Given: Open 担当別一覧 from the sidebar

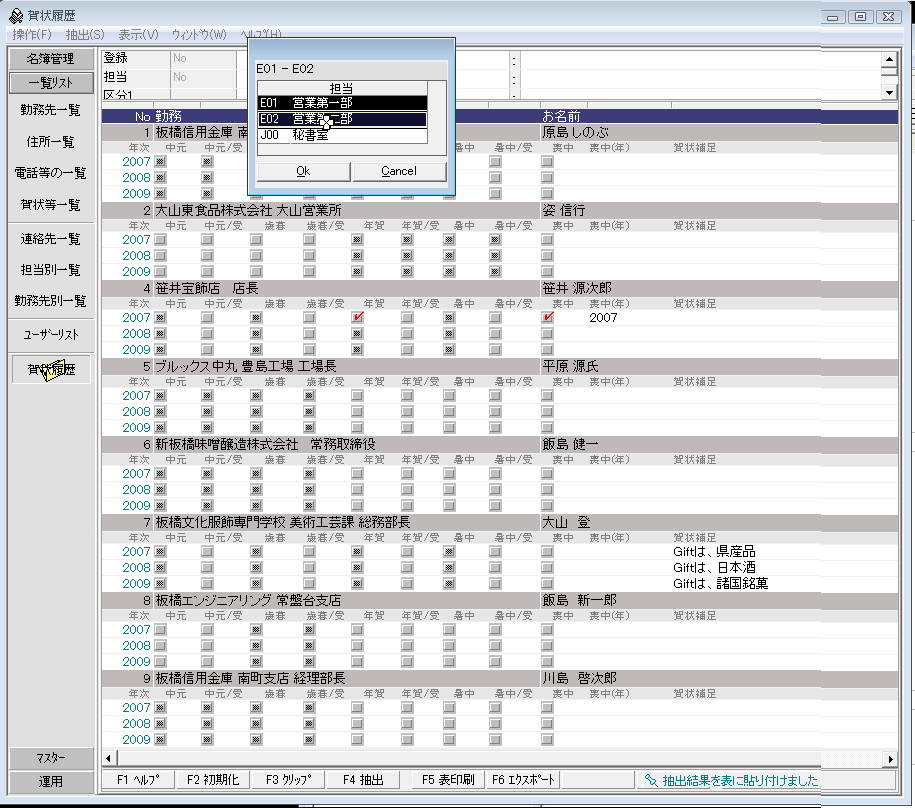Looking at the screenshot, I should pos(51,270).
